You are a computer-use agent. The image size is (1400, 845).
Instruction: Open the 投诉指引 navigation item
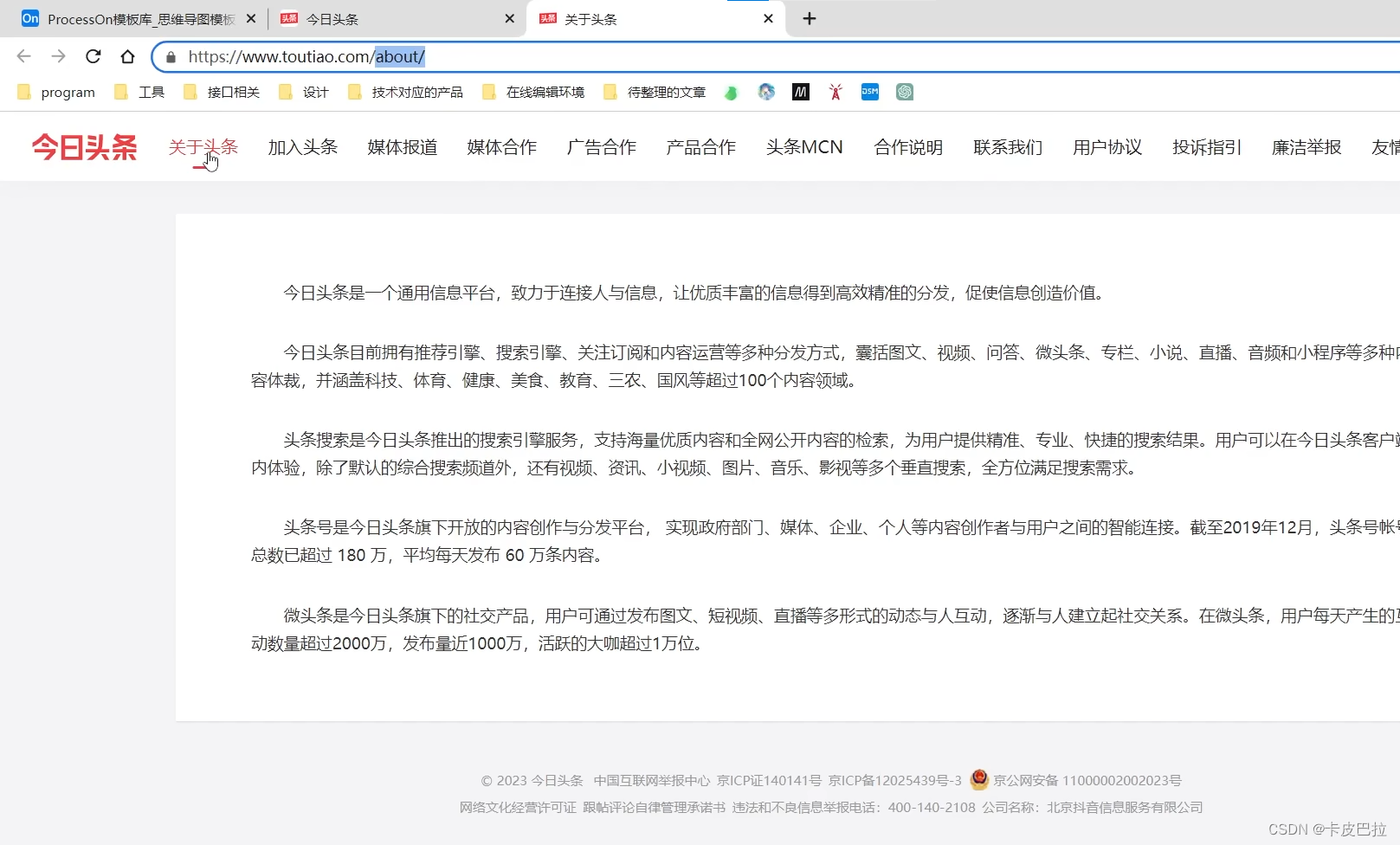[x=1207, y=147]
